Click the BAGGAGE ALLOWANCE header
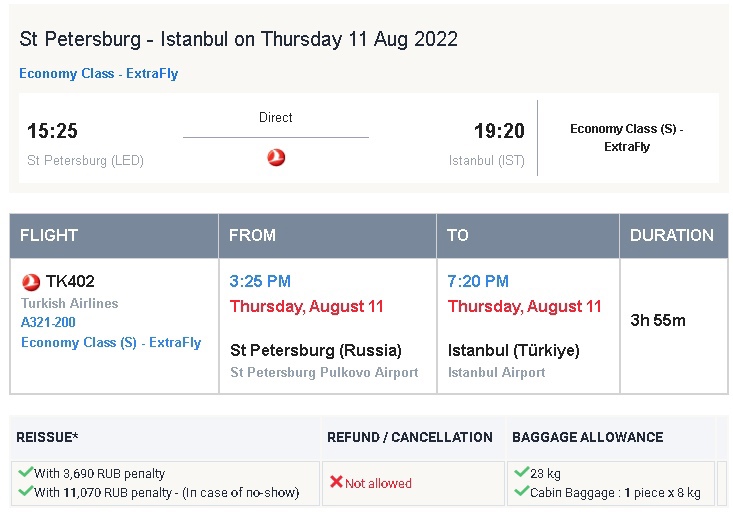Screen dimensions: 733x513 tap(611, 437)
